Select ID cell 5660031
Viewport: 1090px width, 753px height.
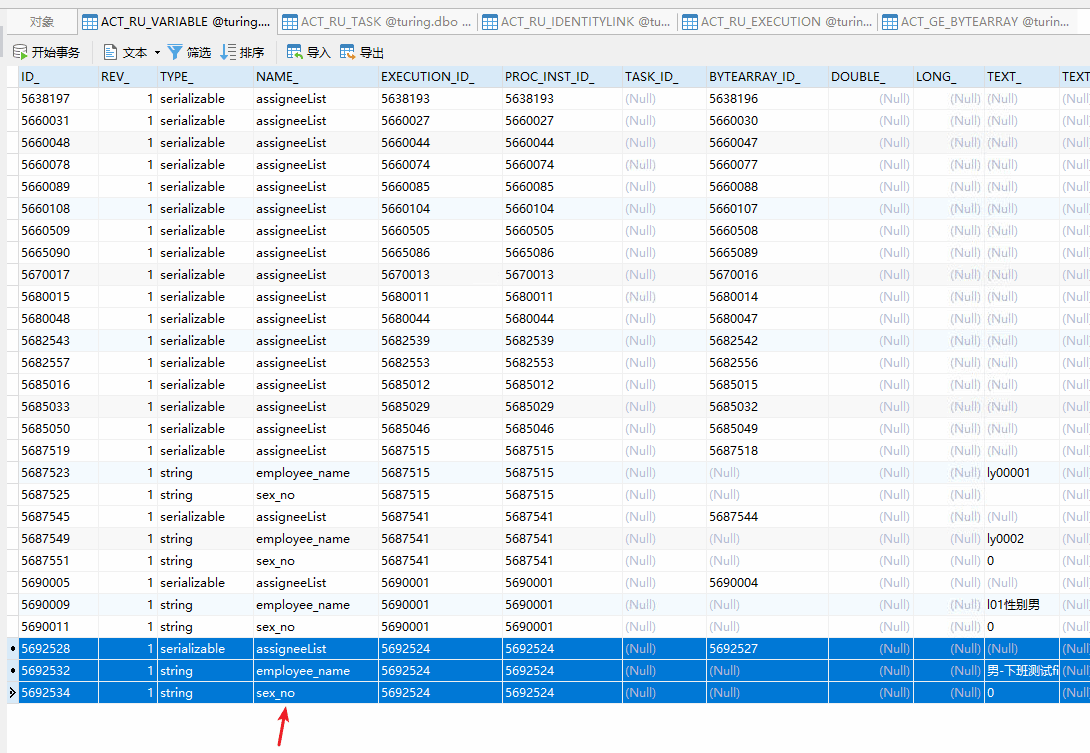pos(58,120)
